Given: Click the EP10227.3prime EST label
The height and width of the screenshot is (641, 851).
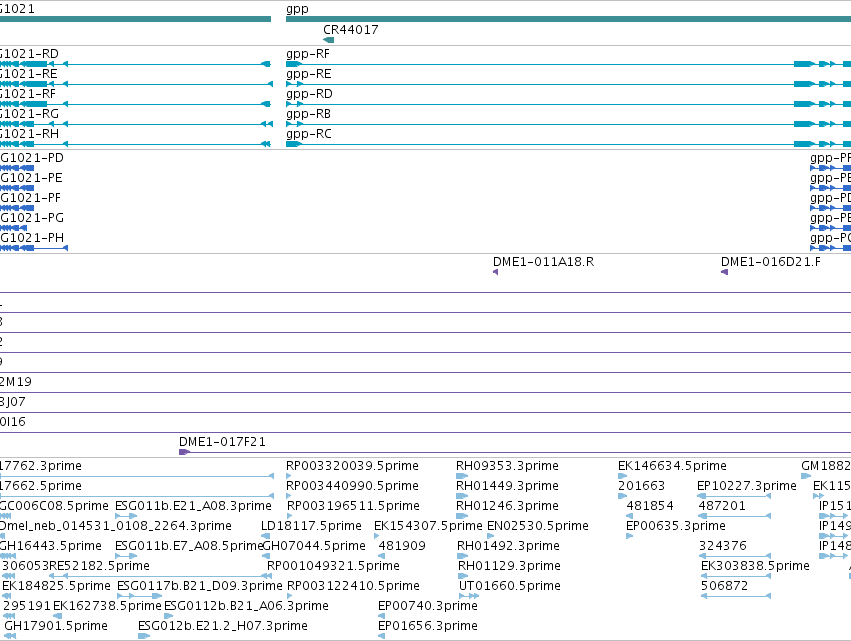Looking at the screenshot, I should pos(746,486).
